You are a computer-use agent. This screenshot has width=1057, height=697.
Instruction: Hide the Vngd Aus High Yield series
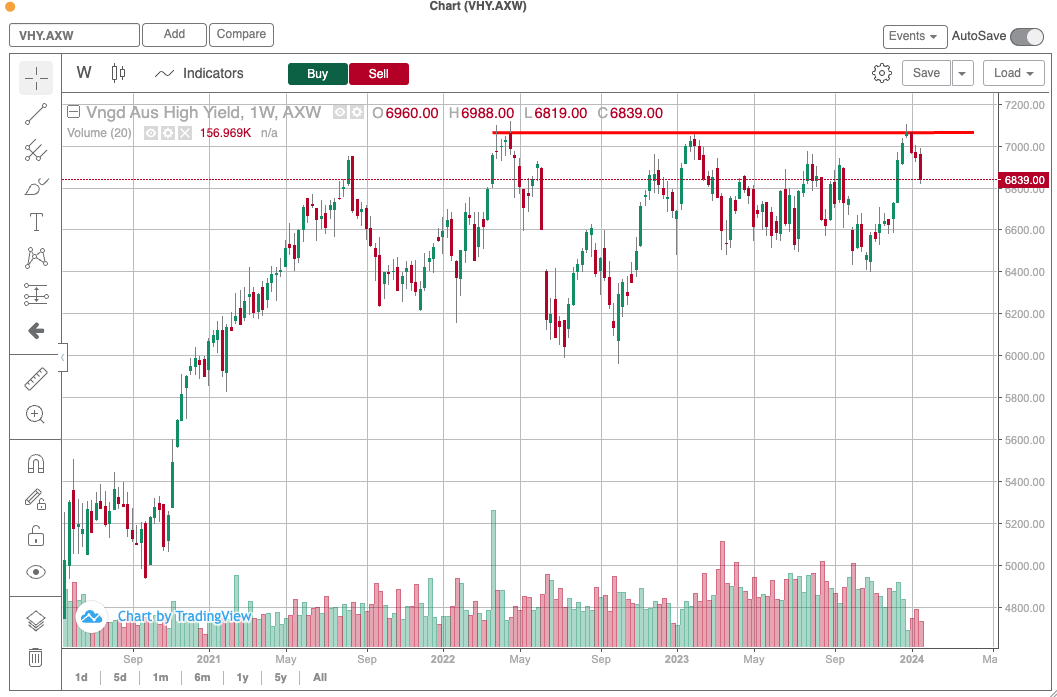(340, 113)
